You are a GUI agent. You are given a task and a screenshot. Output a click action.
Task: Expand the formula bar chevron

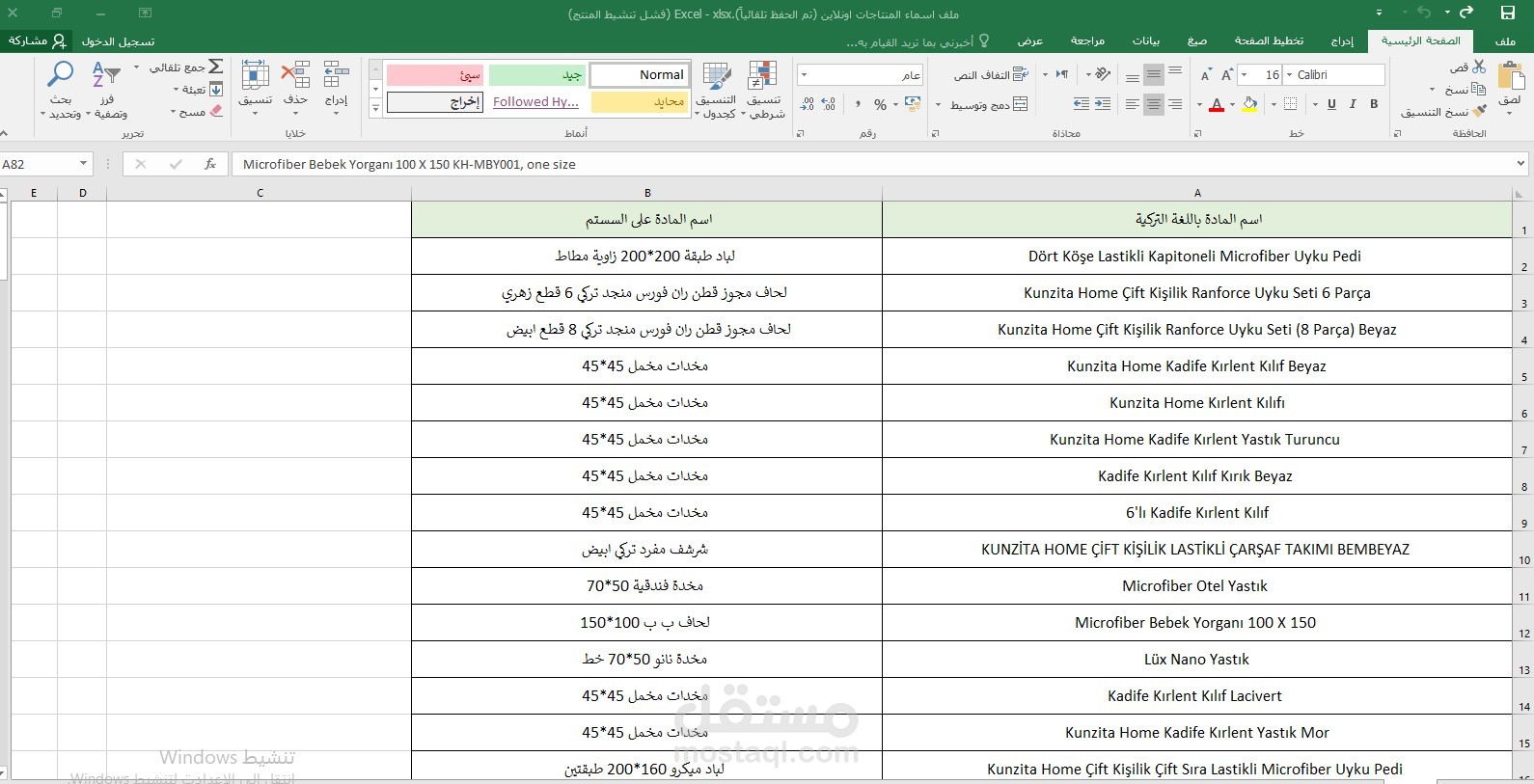(x=1520, y=164)
